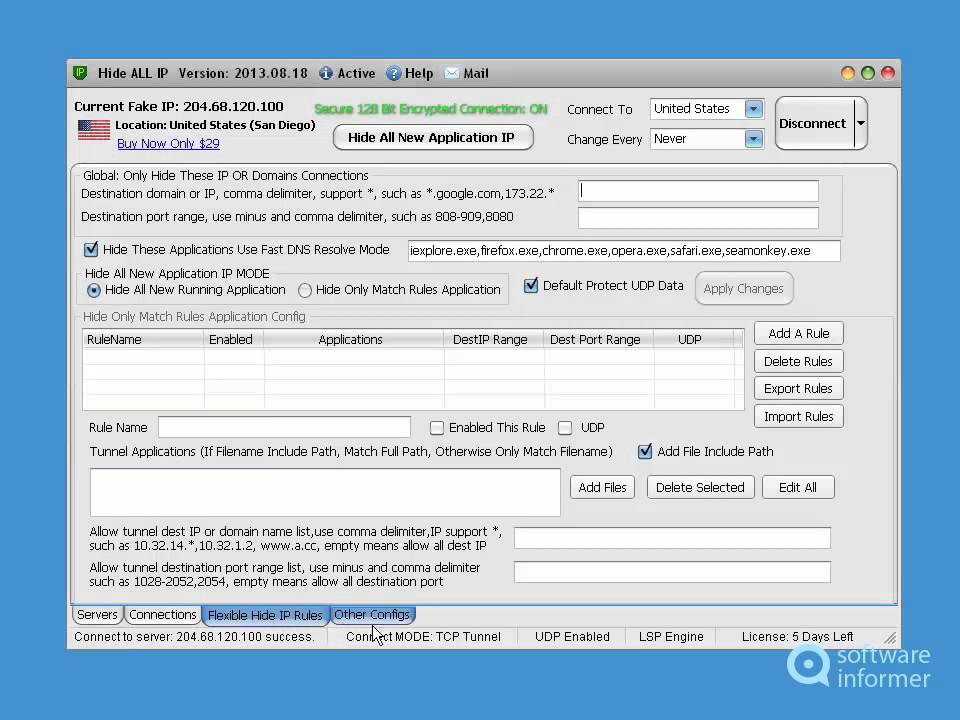The width and height of the screenshot is (960, 720).
Task: Expand the Disconnect button arrow menu
Action: click(x=861, y=123)
